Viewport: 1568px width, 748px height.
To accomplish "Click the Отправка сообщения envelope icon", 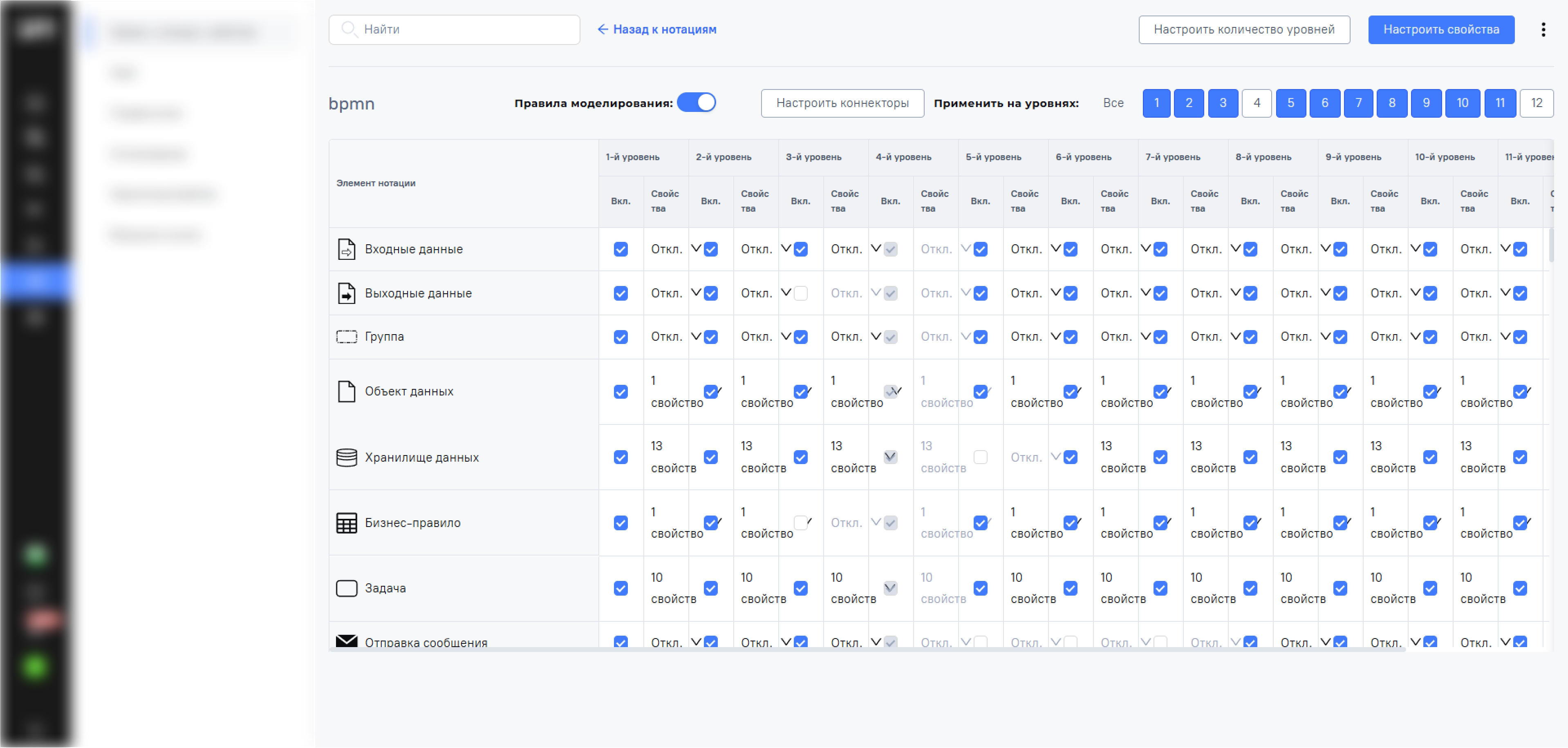I will coord(346,641).
